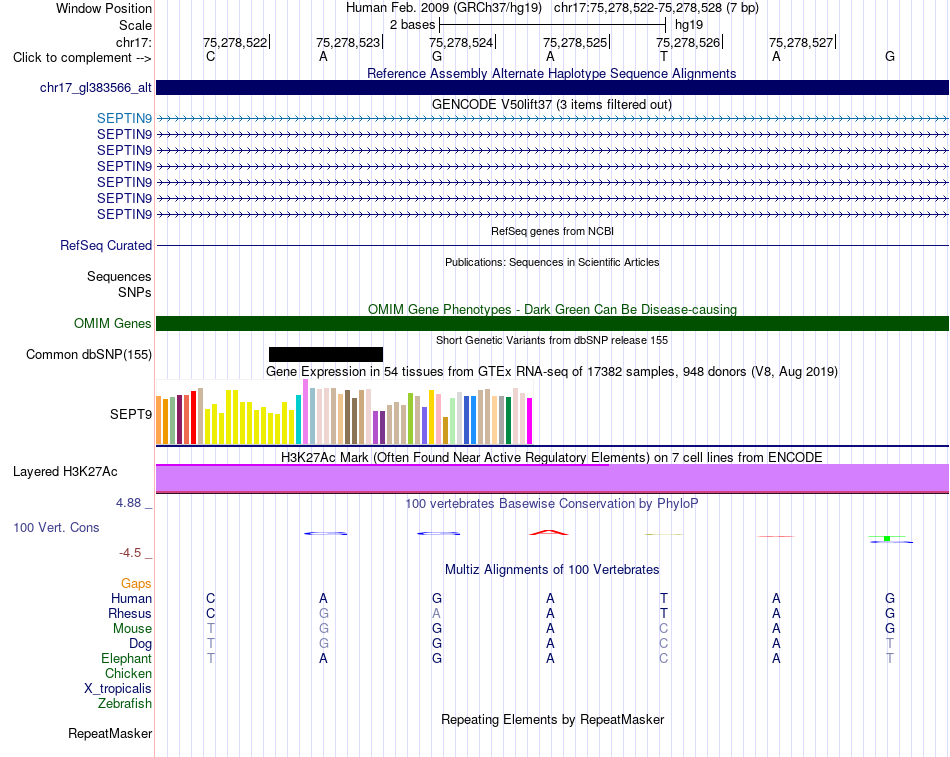
Task: Click the dark green OMIM gene bar
Action: [x=553, y=323]
